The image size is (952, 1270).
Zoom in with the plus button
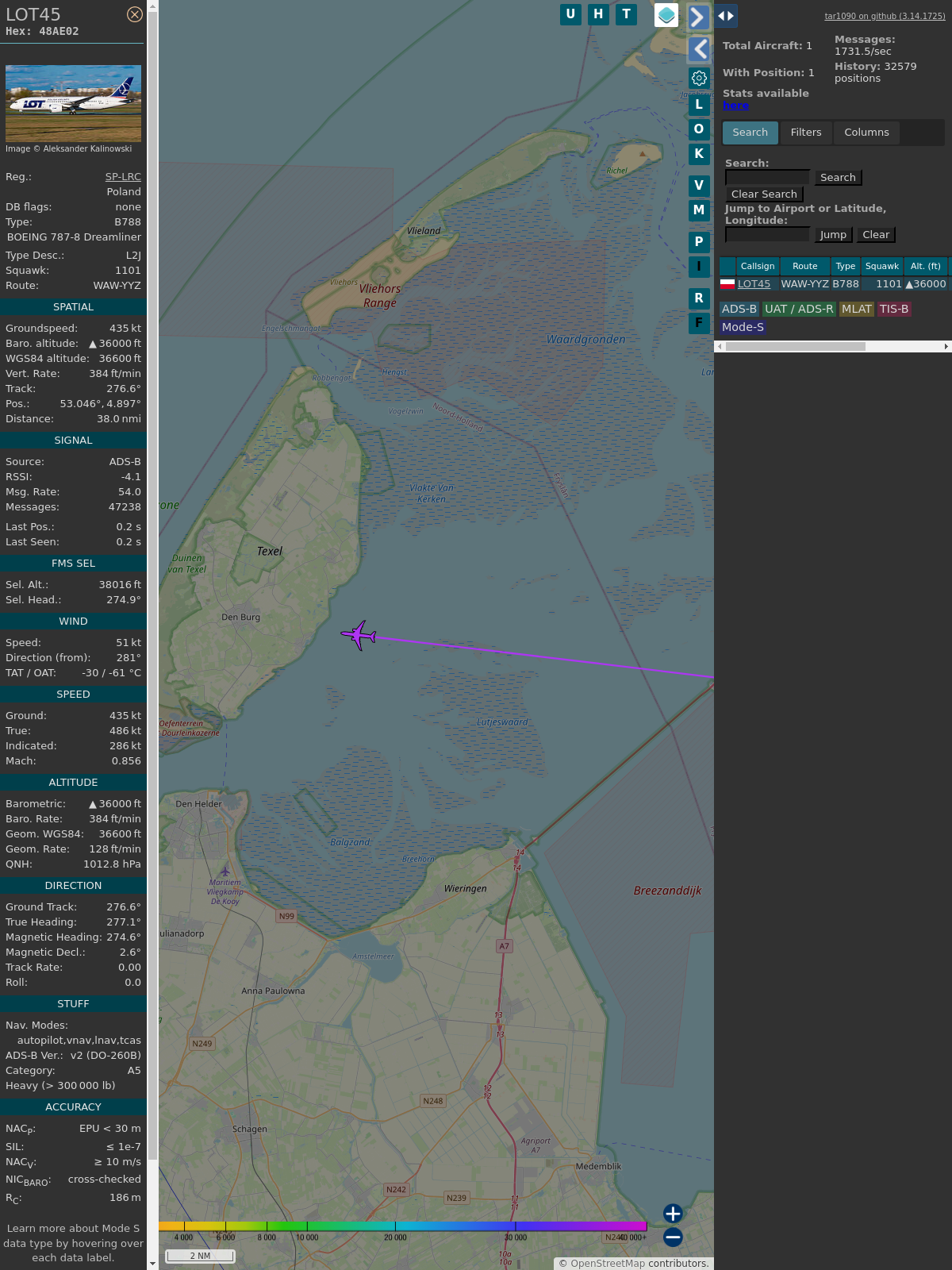click(x=673, y=1213)
